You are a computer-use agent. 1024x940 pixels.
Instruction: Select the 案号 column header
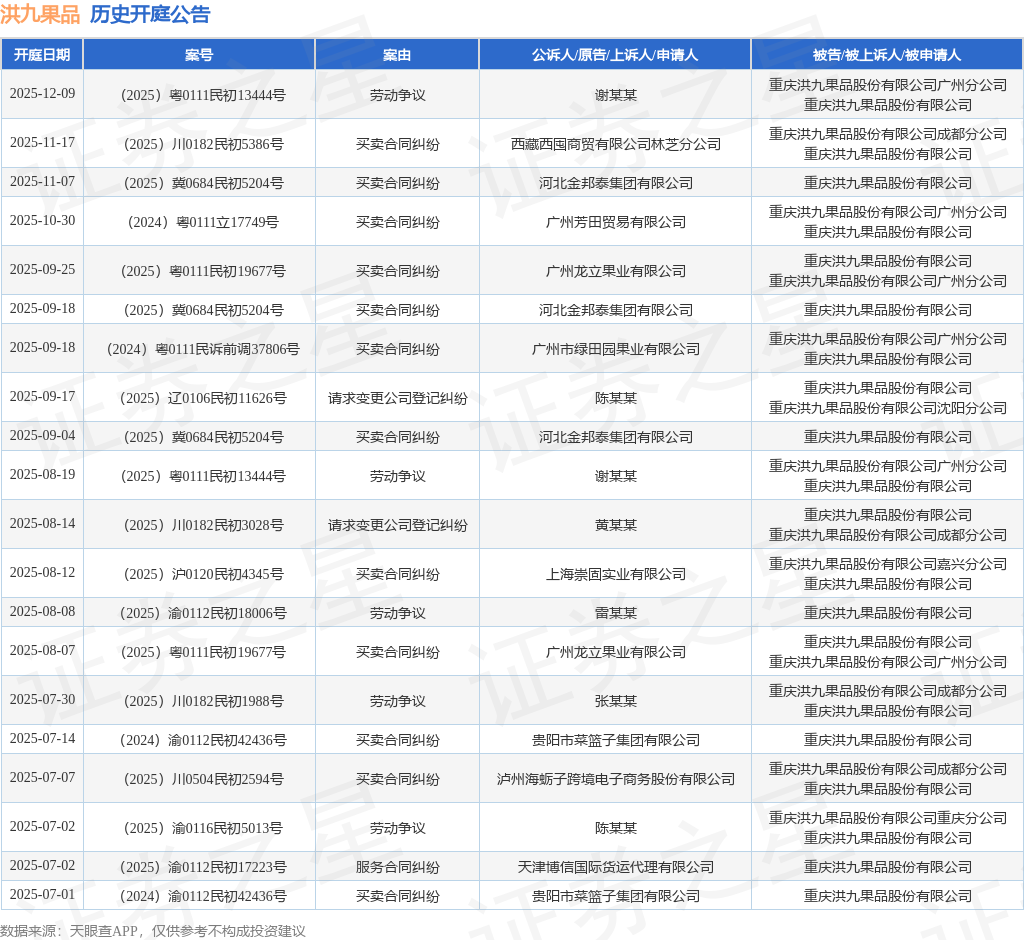point(199,55)
